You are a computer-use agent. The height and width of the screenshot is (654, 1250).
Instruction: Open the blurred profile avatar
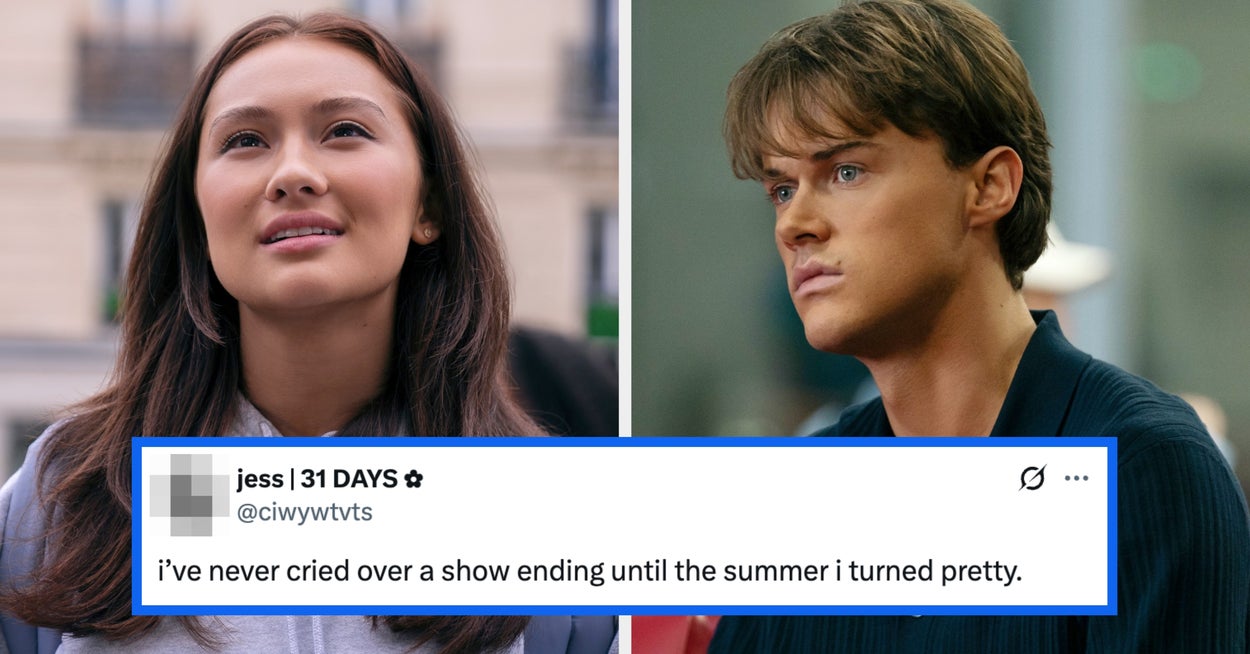click(190, 494)
